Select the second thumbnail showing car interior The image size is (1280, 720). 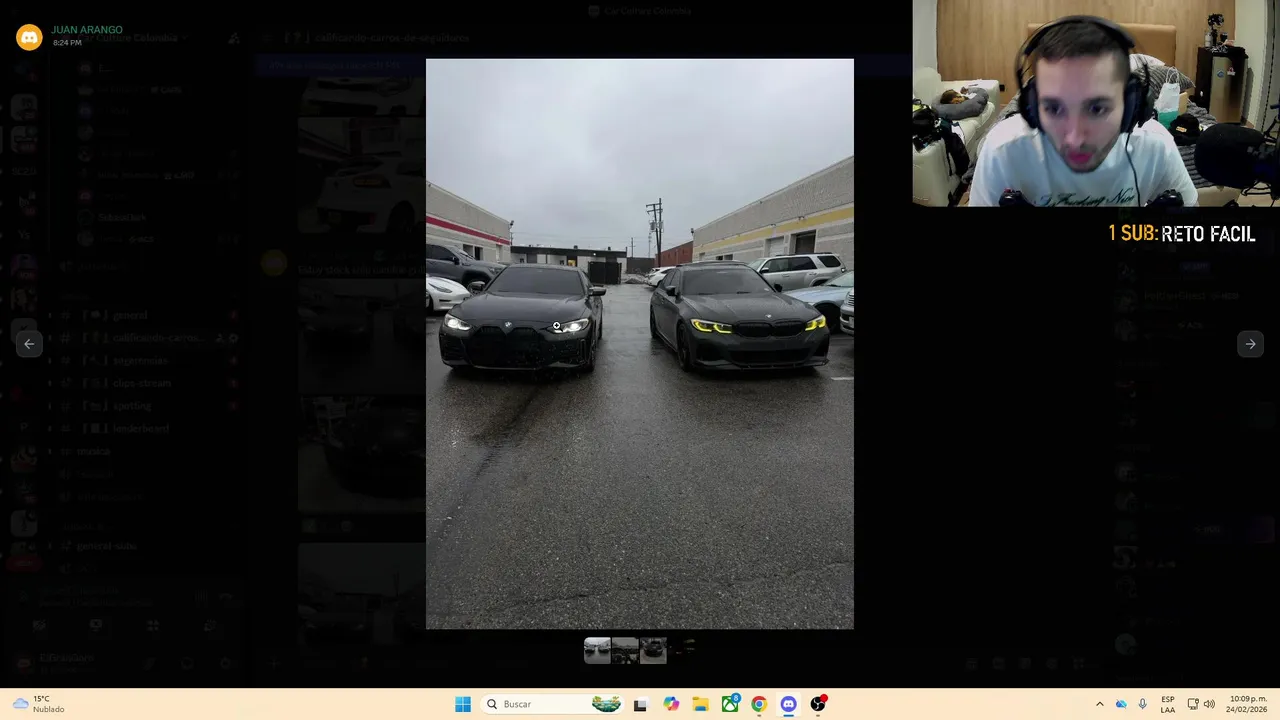click(625, 651)
